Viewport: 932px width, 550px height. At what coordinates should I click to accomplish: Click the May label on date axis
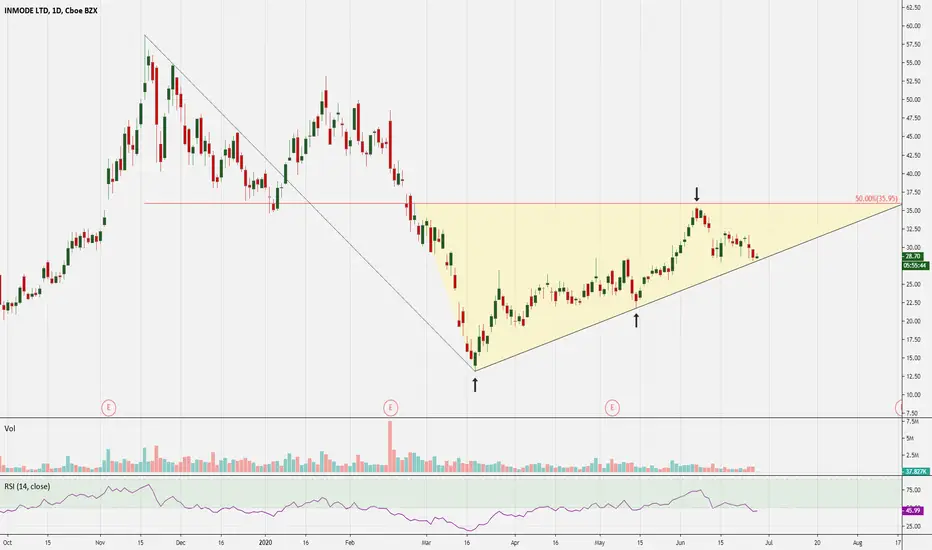click(x=599, y=543)
